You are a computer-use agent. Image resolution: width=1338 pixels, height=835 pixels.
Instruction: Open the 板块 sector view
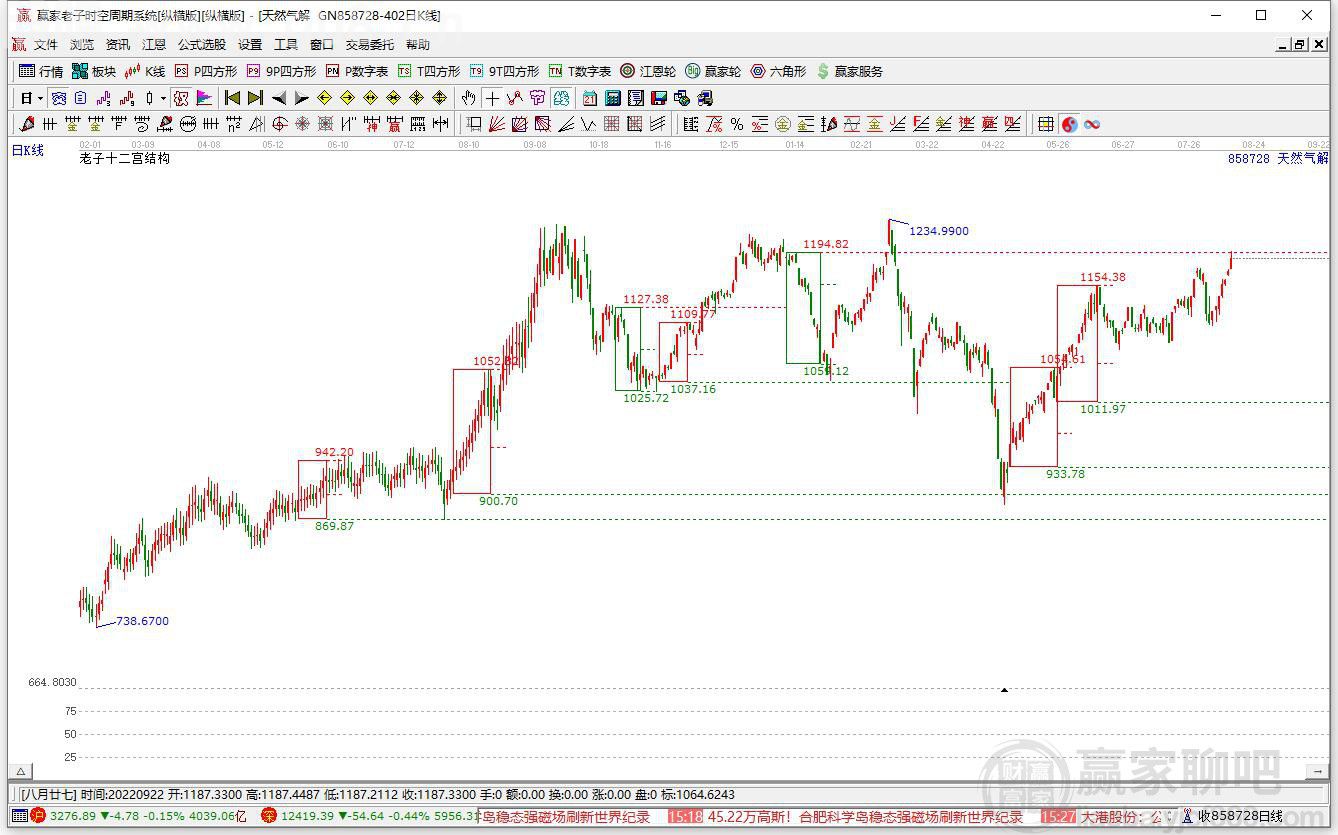pos(94,71)
